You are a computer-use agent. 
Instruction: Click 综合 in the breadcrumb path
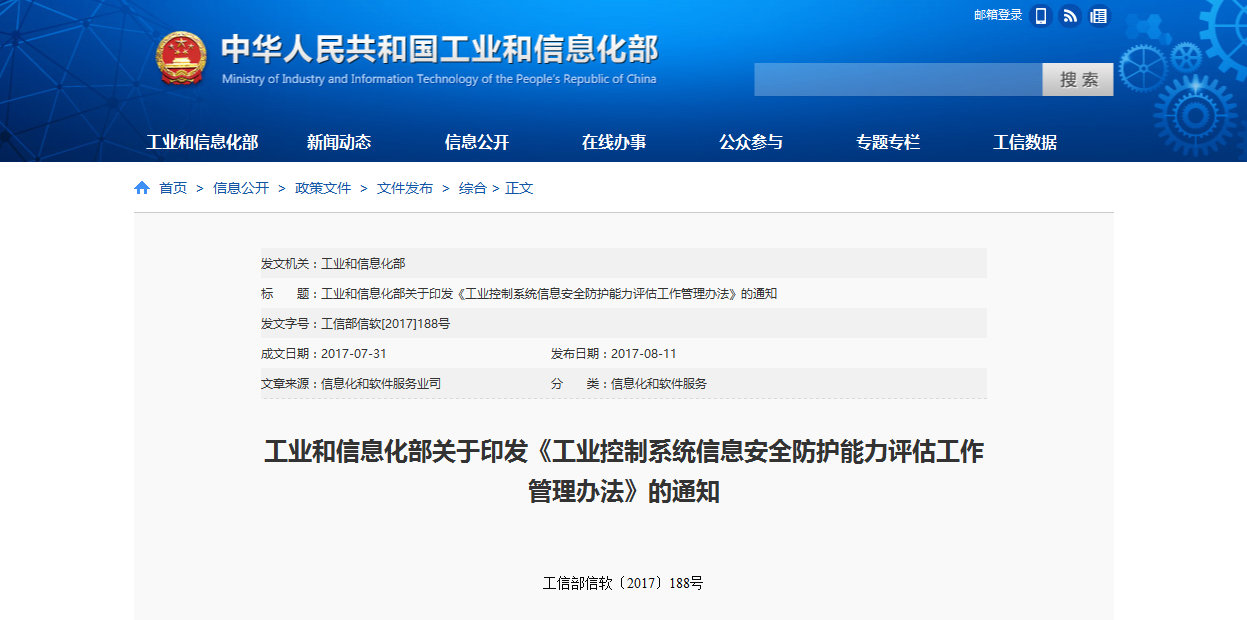point(472,188)
